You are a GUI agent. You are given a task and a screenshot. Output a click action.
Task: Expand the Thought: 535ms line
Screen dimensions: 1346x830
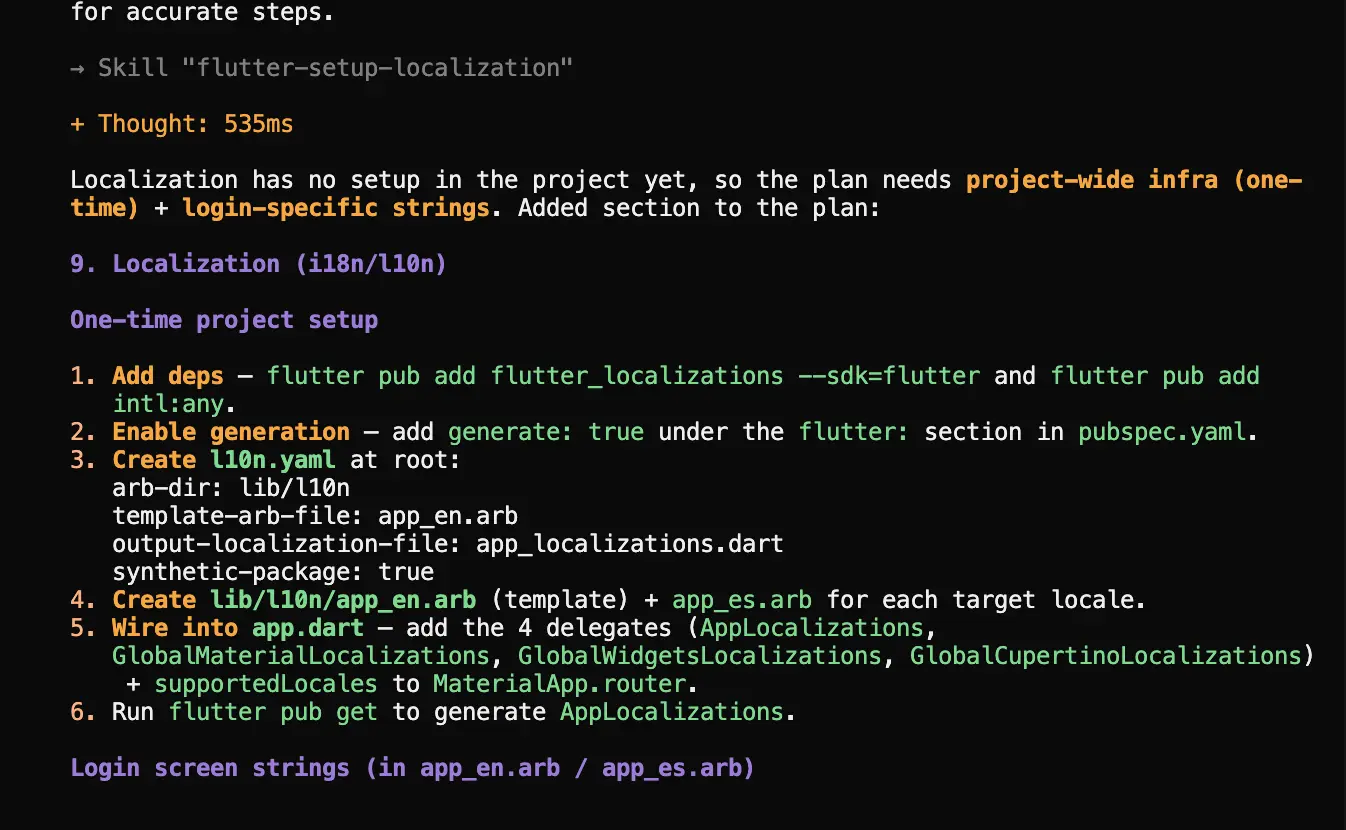point(182,124)
